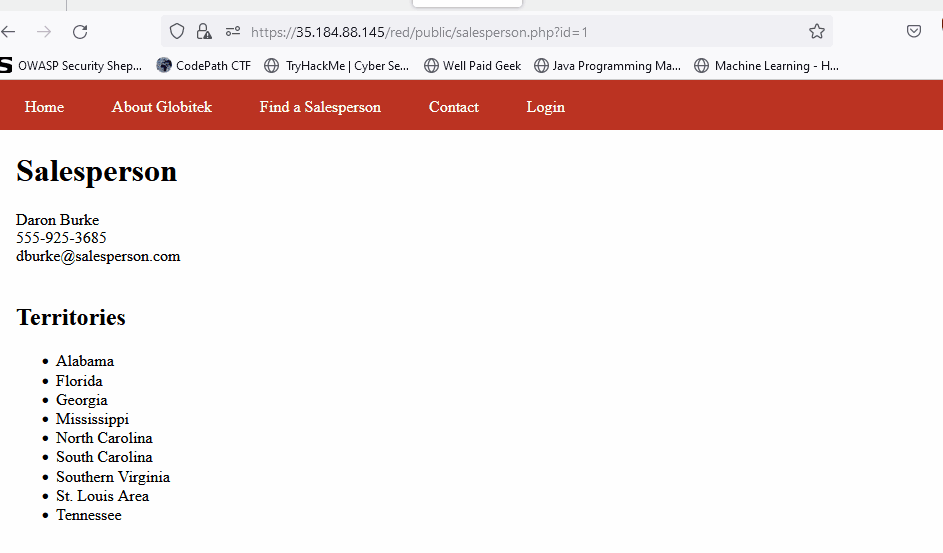
Task: Open the Well Paid Geek bookmark
Action: point(473,66)
